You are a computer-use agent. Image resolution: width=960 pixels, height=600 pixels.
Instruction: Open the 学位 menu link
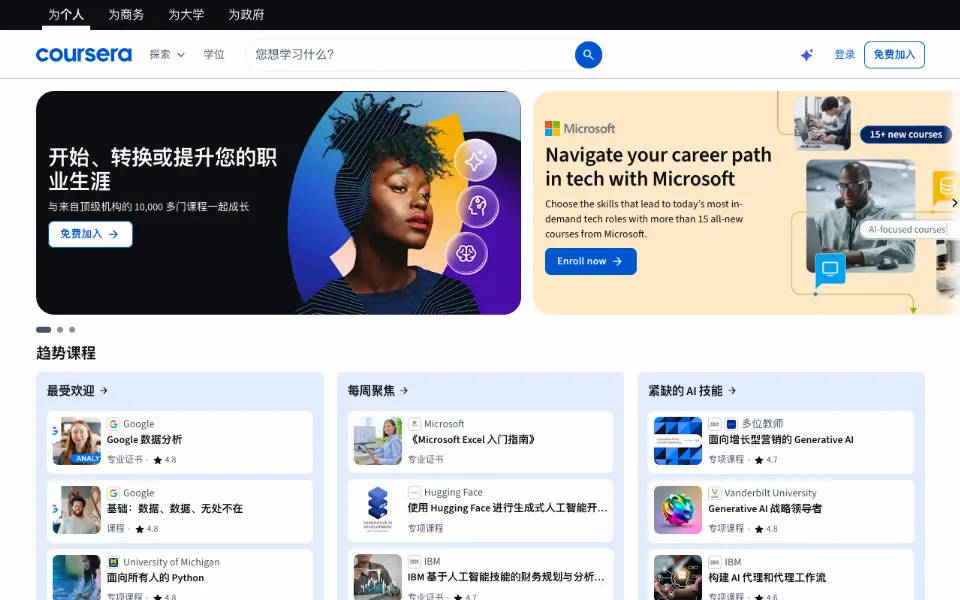coord(214,54)
